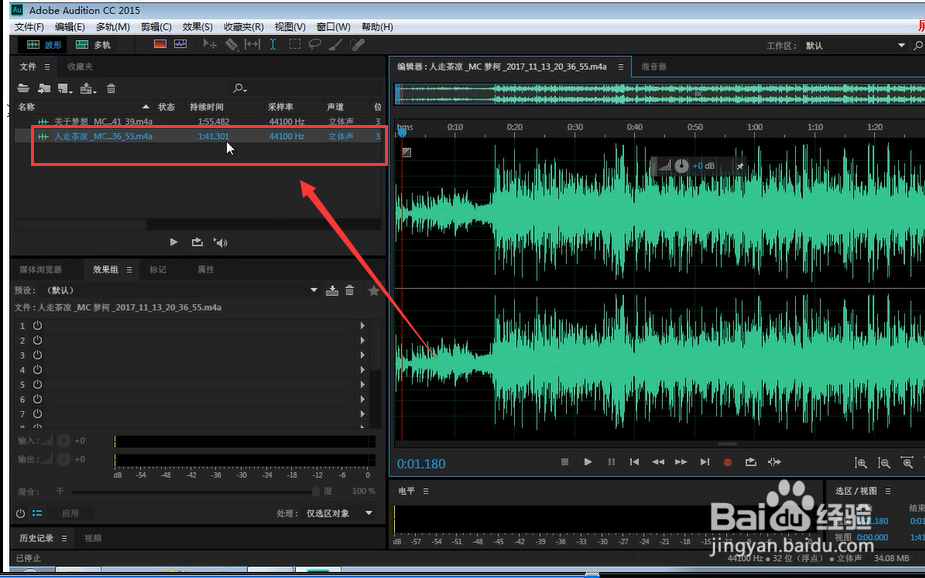Select the Lasso Selection tool

click(315, 44)
